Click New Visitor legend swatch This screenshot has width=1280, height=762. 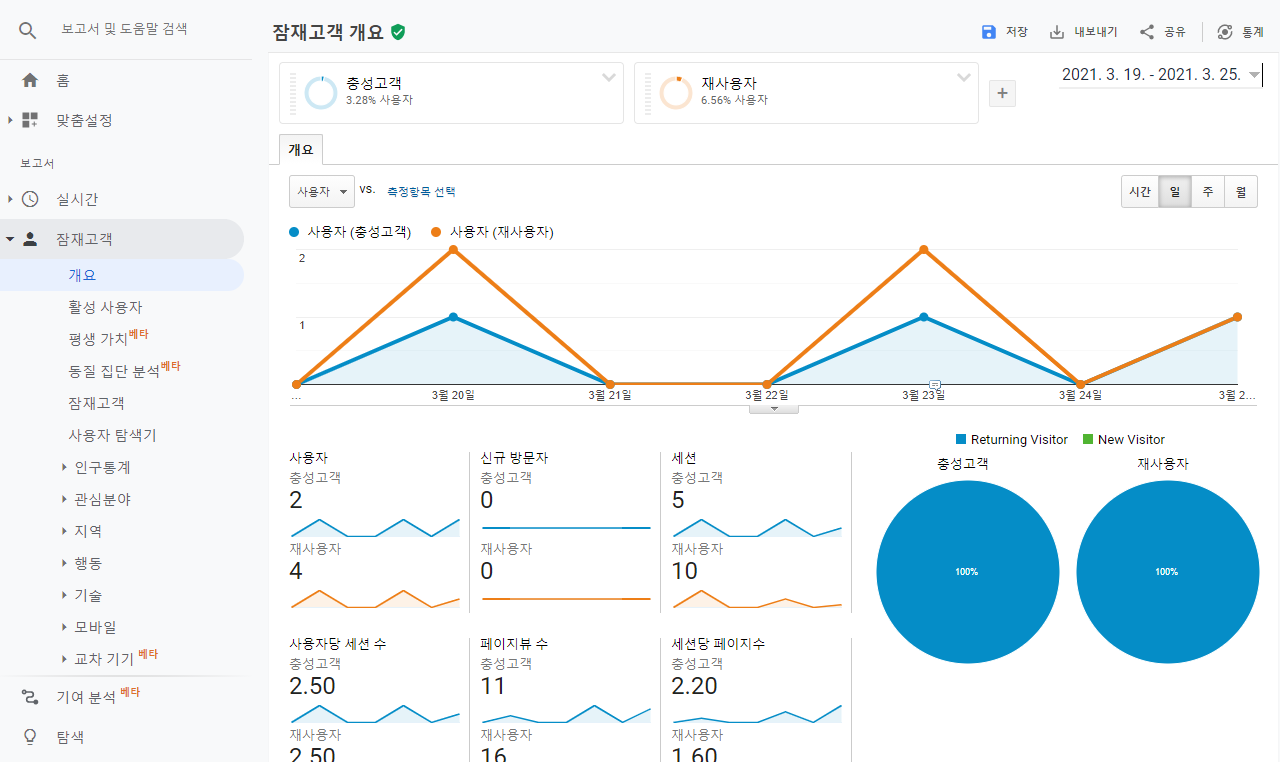coord(1088,440)
